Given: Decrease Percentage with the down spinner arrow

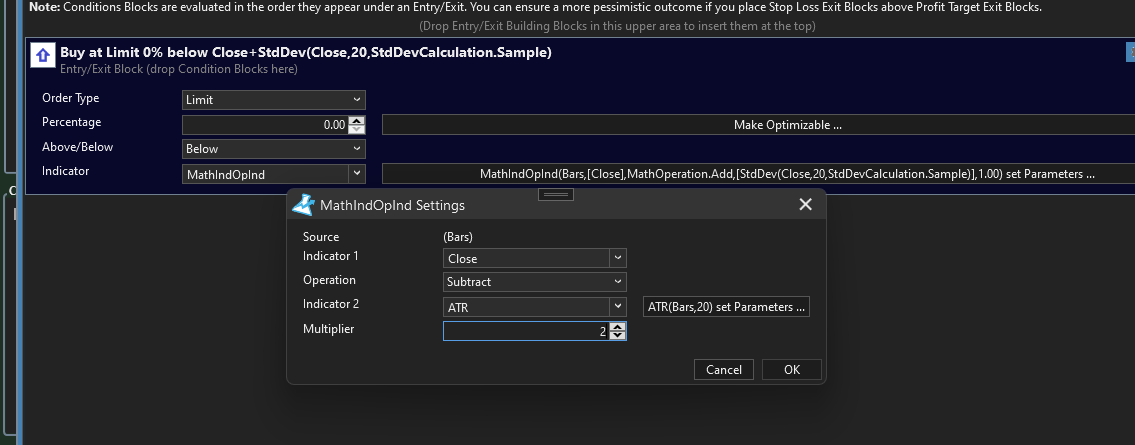Looking at the screenshot, I should tap(357, 130).
